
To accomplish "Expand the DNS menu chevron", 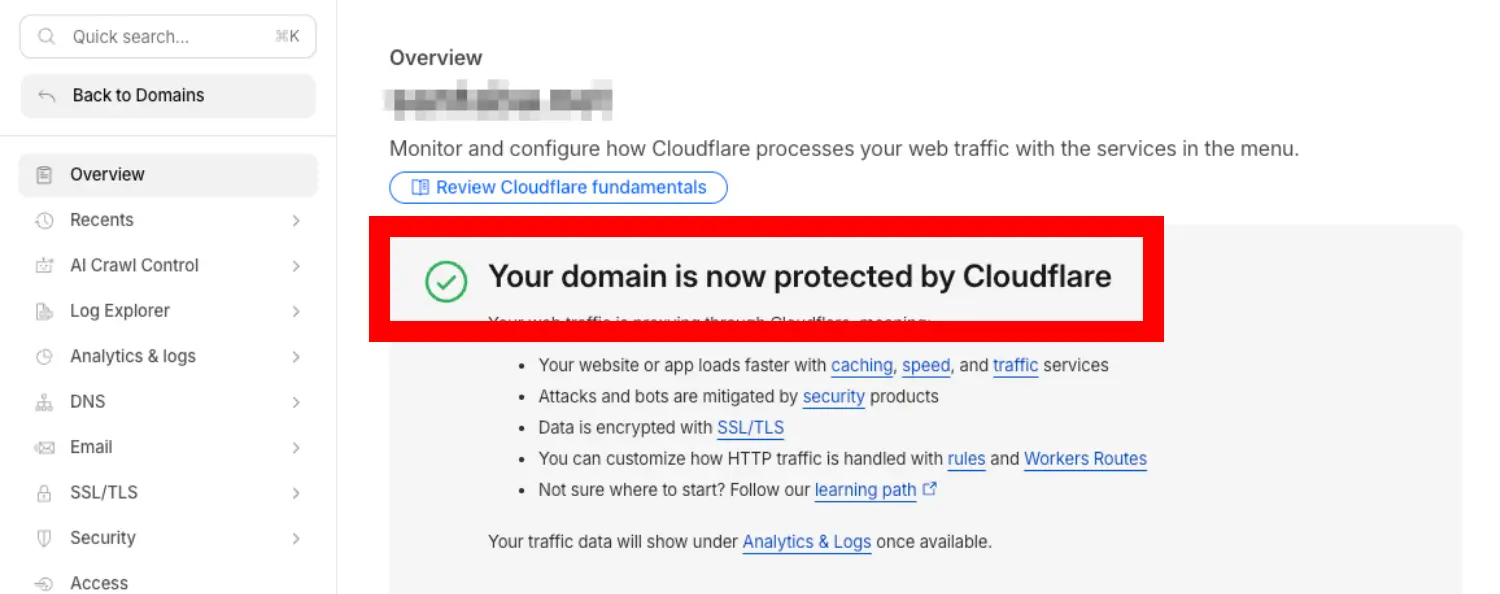I will 296,402.
